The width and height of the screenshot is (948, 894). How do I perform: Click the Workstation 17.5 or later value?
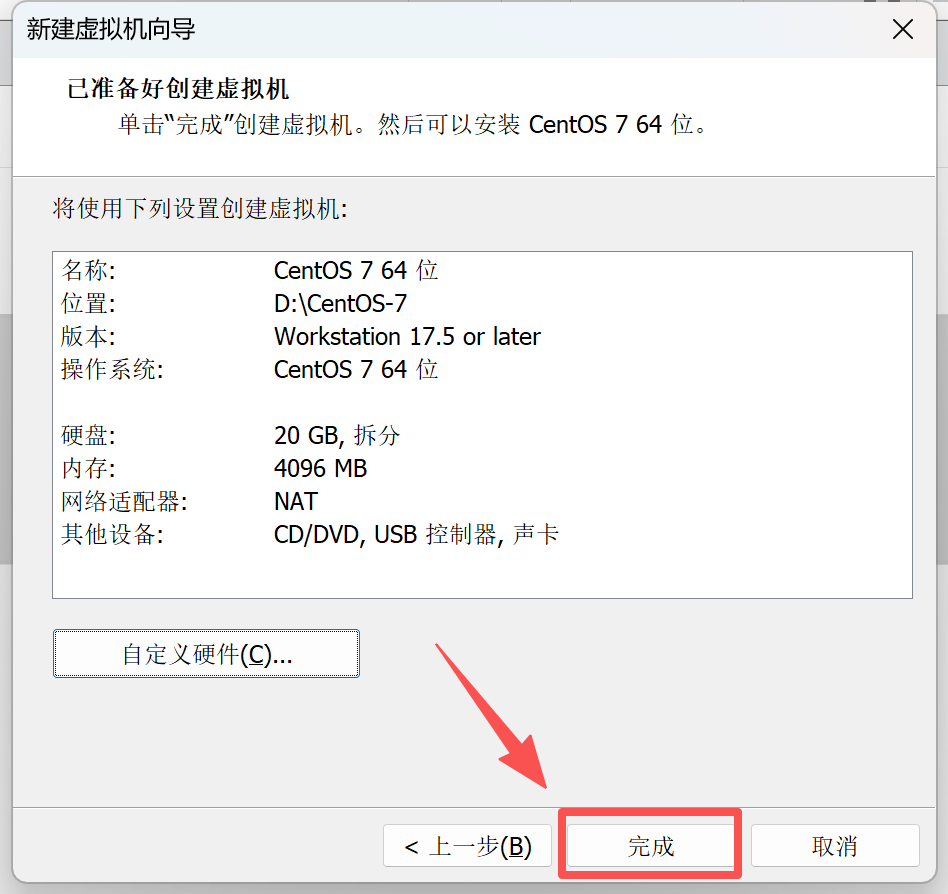pos(407,337)
